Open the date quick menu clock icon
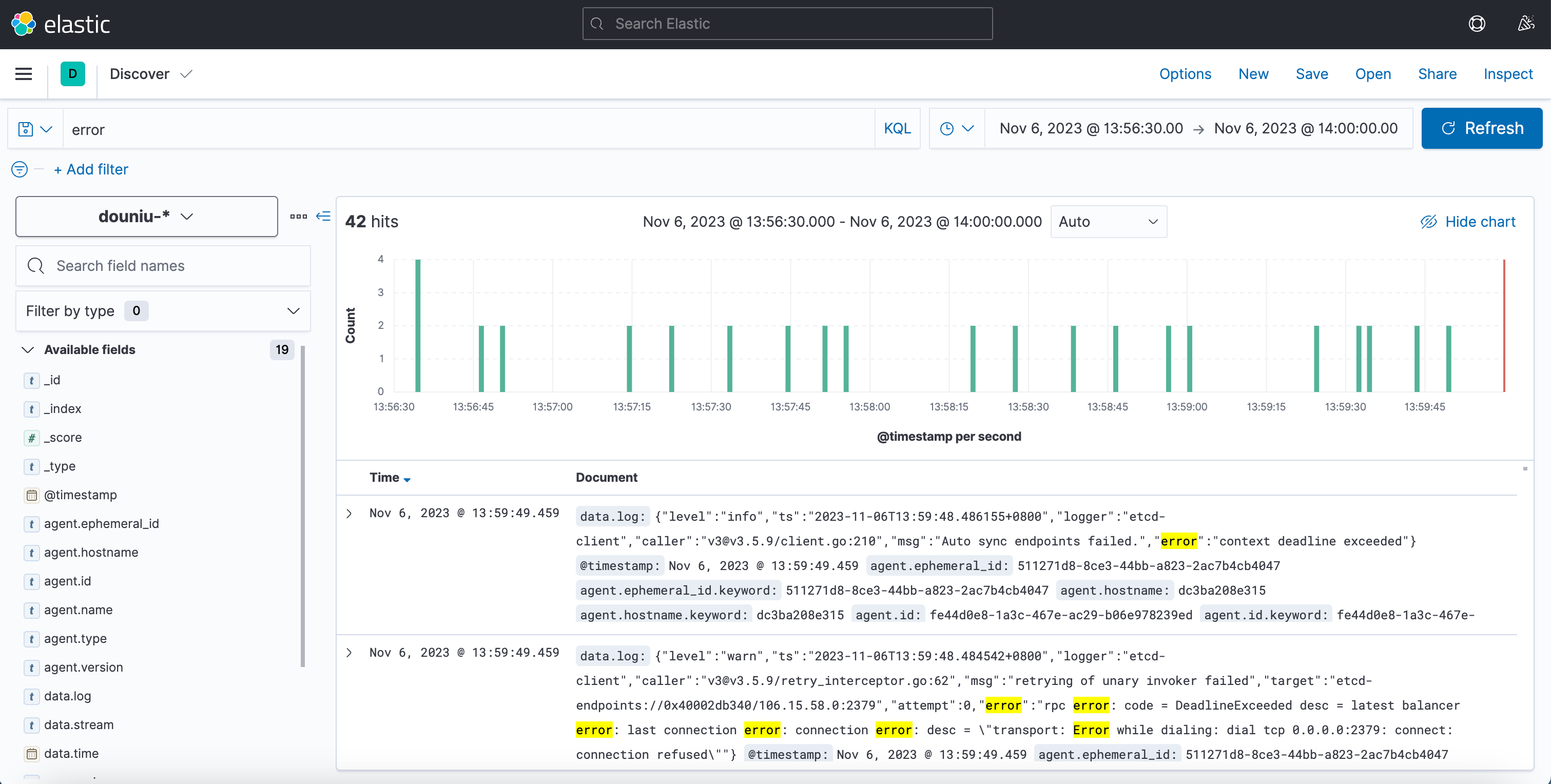 [957, 128]
